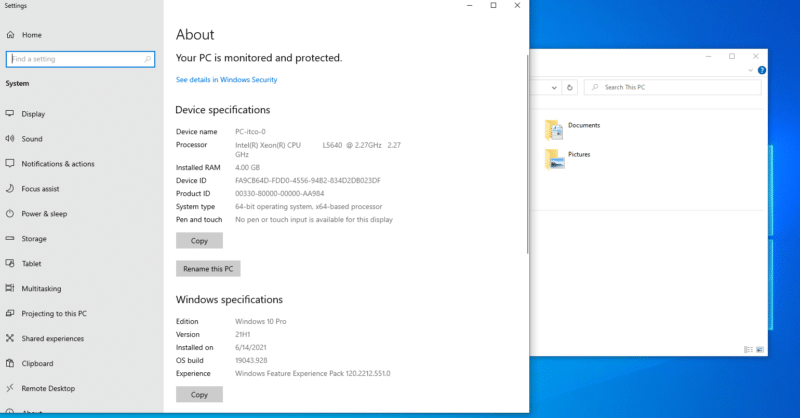The width and height of the screenshot is (800, 418).
Task: Select Multitasking in the sidebar
Action: pos(41,289)
